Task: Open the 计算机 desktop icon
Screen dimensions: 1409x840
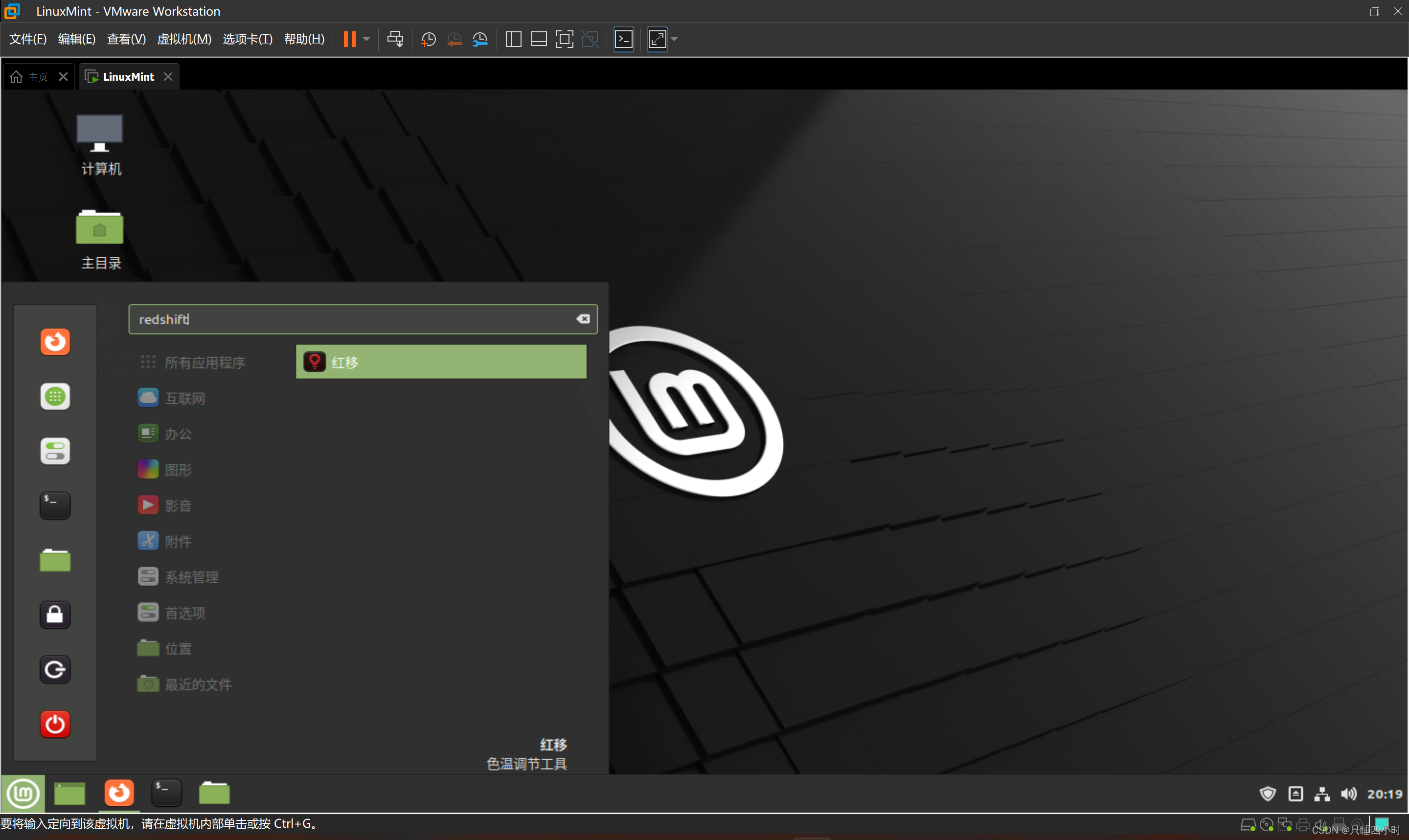Action: click(x=100, y=145)
